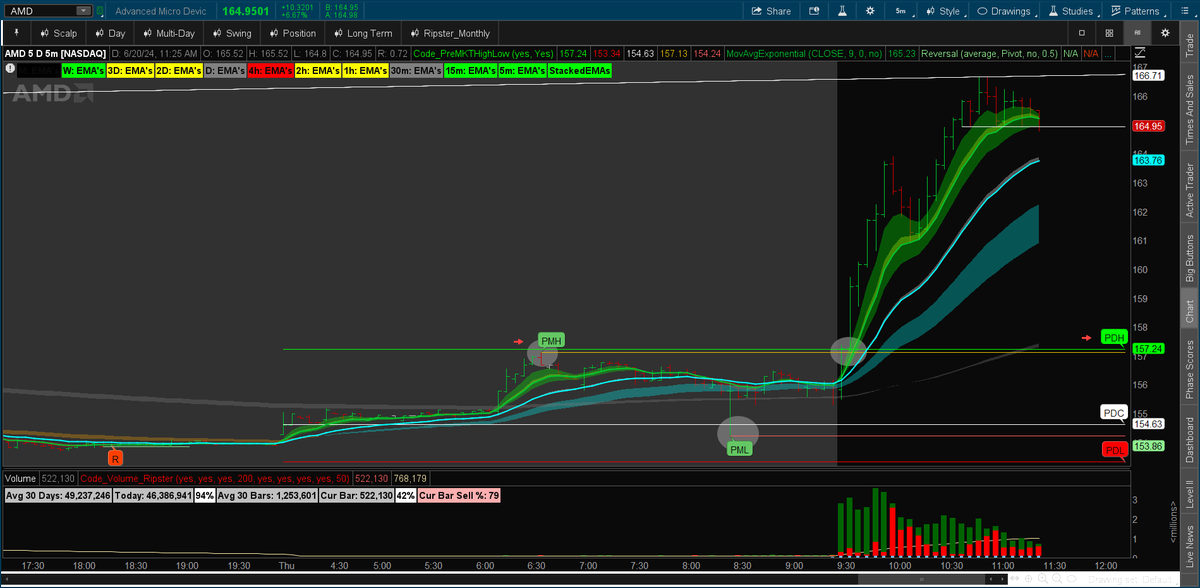Image resolution: width=1200 pixels, height=588 pixels.
Task: Click the cyan 163.76 price bubble
Action: click(1148, 160)
